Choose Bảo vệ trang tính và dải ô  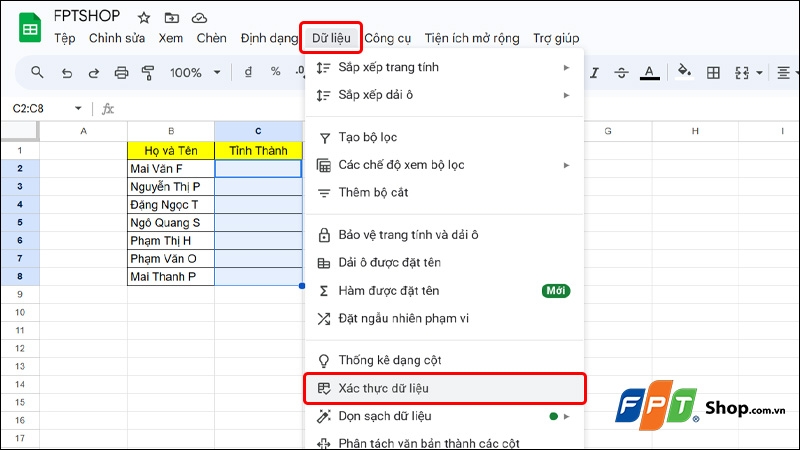pos(444,235)
